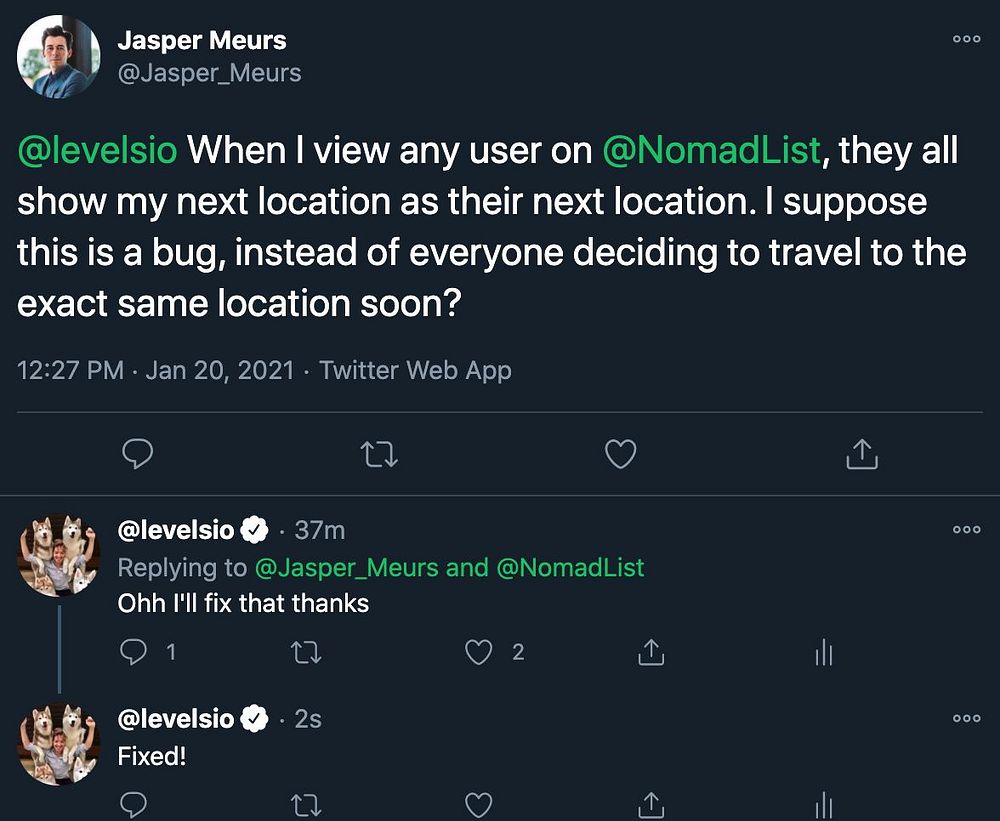Like Jasper Meurs' main tweet

click(x=621, y=455)
